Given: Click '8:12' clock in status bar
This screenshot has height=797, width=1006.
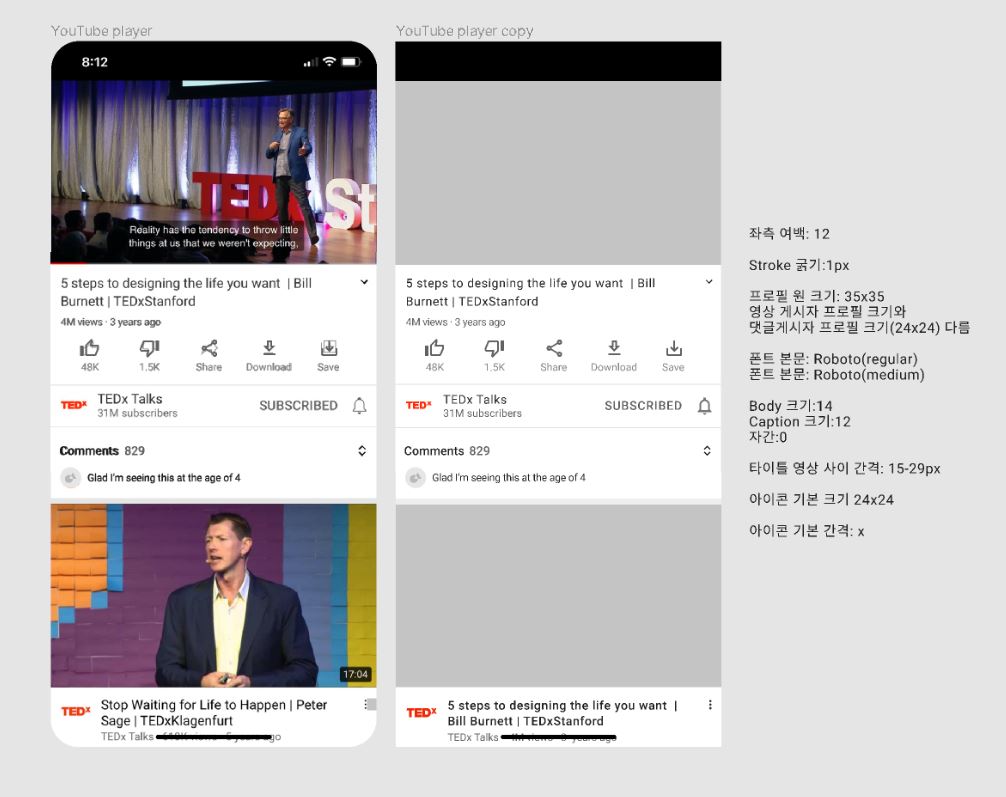Looking at the screenshot, I should coord(94,62).
